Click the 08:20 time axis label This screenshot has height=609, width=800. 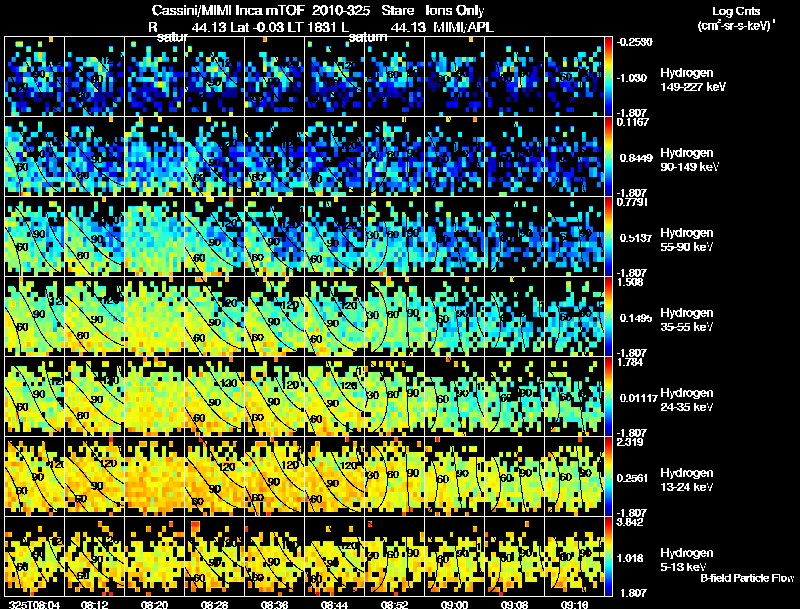(x=155, y=604)
